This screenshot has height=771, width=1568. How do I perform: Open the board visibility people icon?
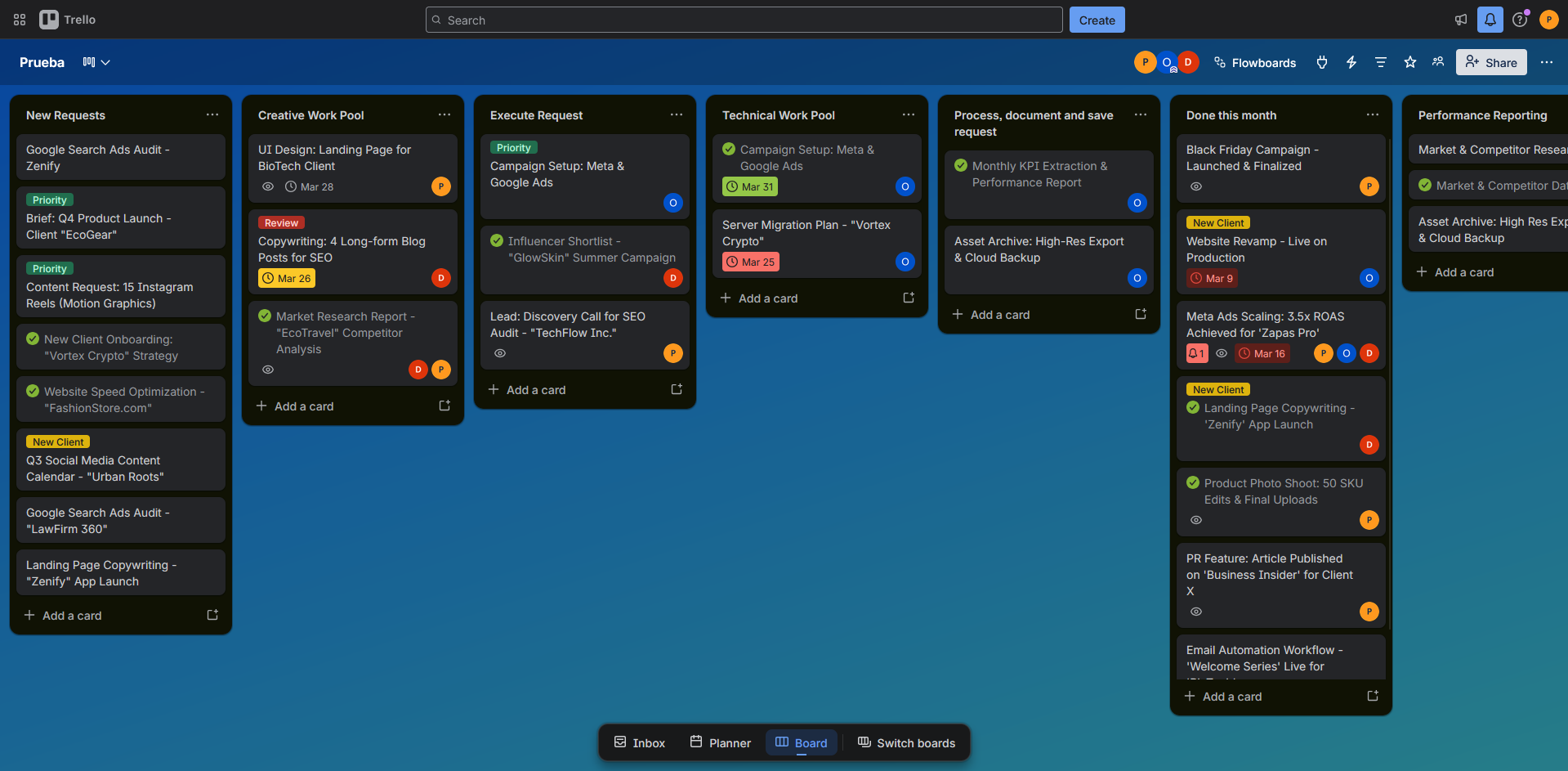pos(1438,63)
